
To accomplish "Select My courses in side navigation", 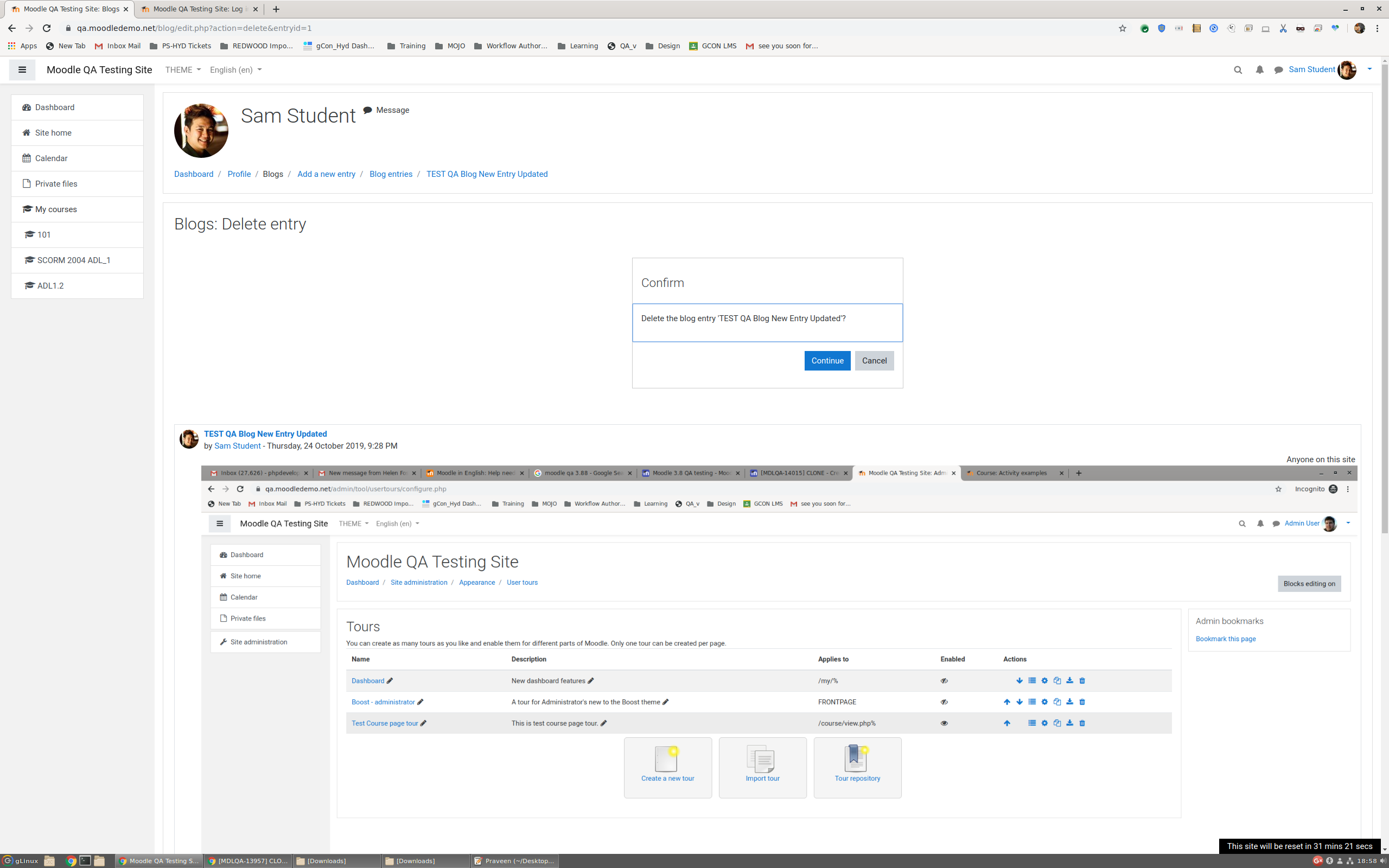I will tap(77, 209).
